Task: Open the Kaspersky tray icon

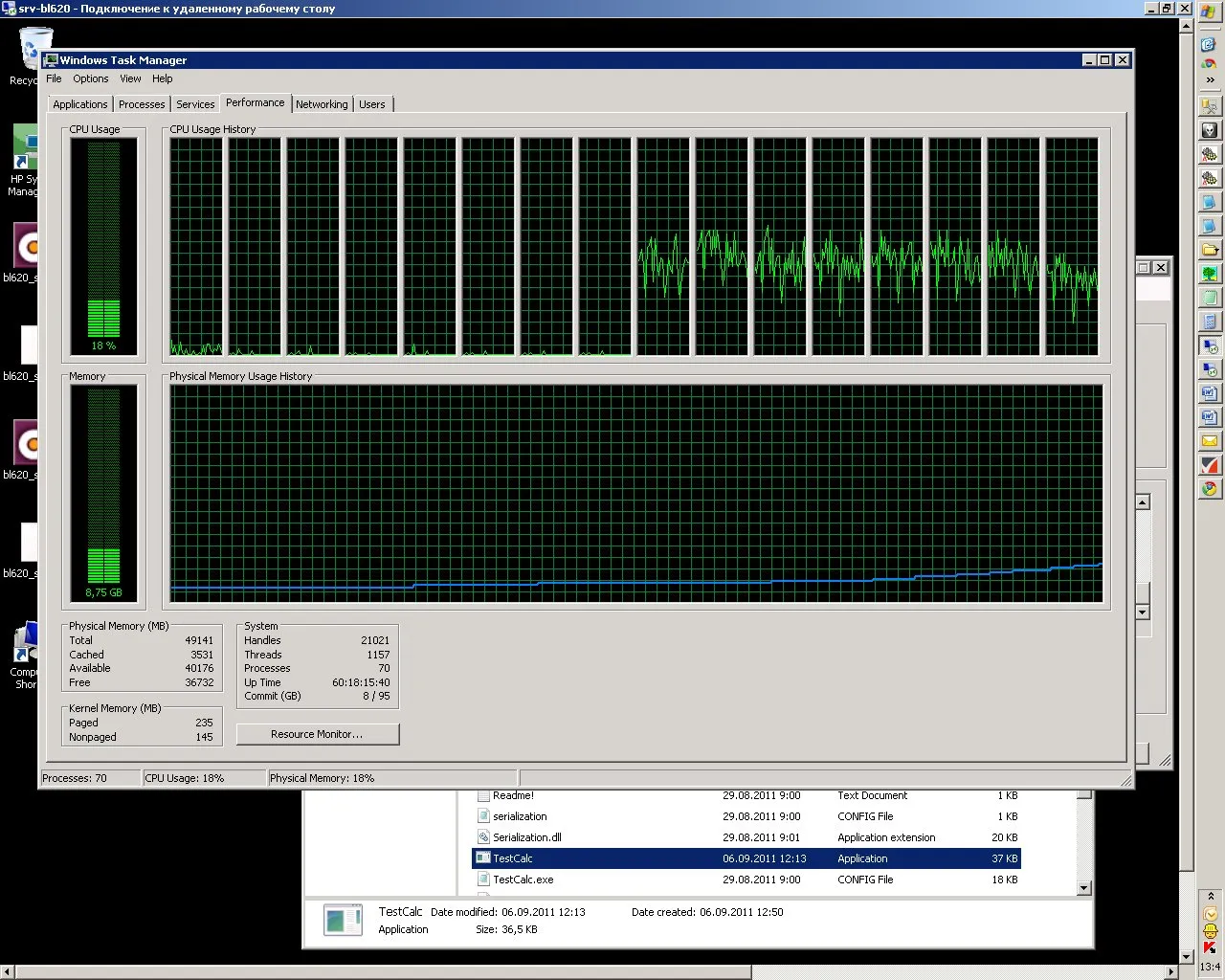Action: pyautogui.click(x=1210, y=947)
